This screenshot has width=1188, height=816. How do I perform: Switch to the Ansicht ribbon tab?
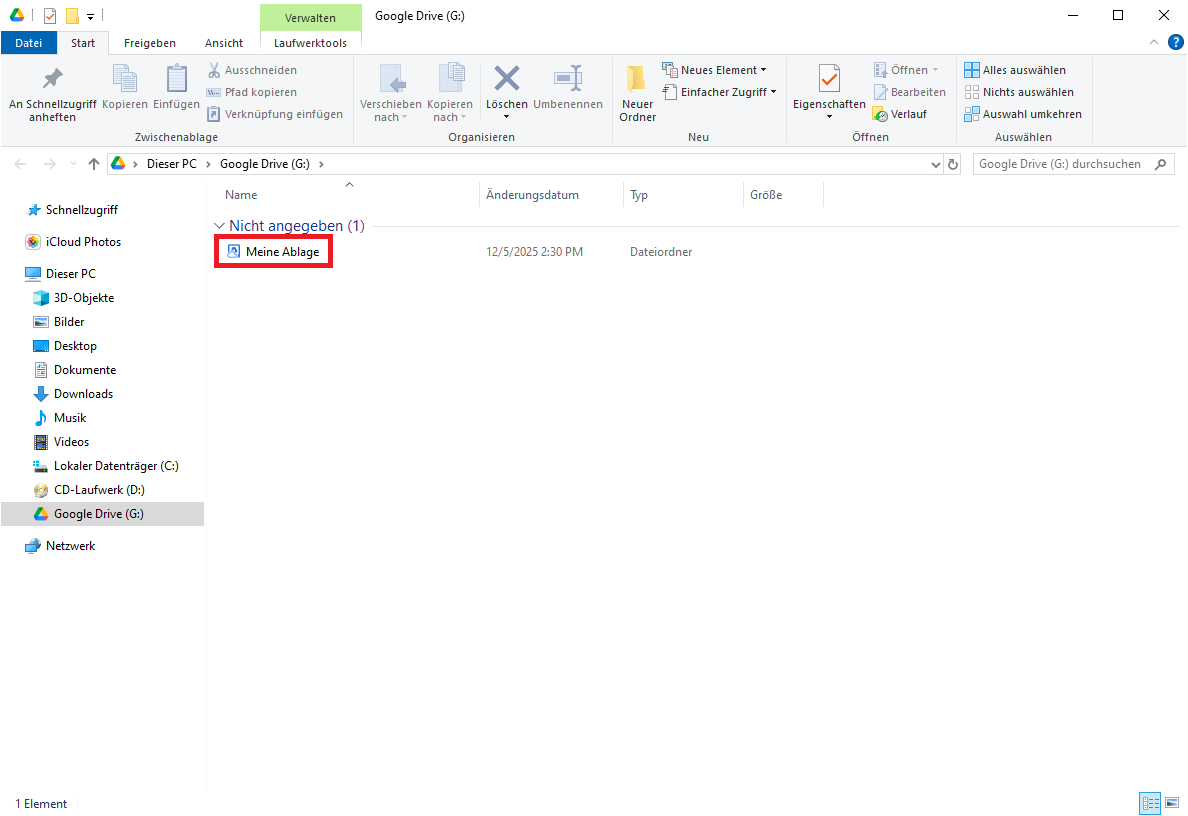224,43
